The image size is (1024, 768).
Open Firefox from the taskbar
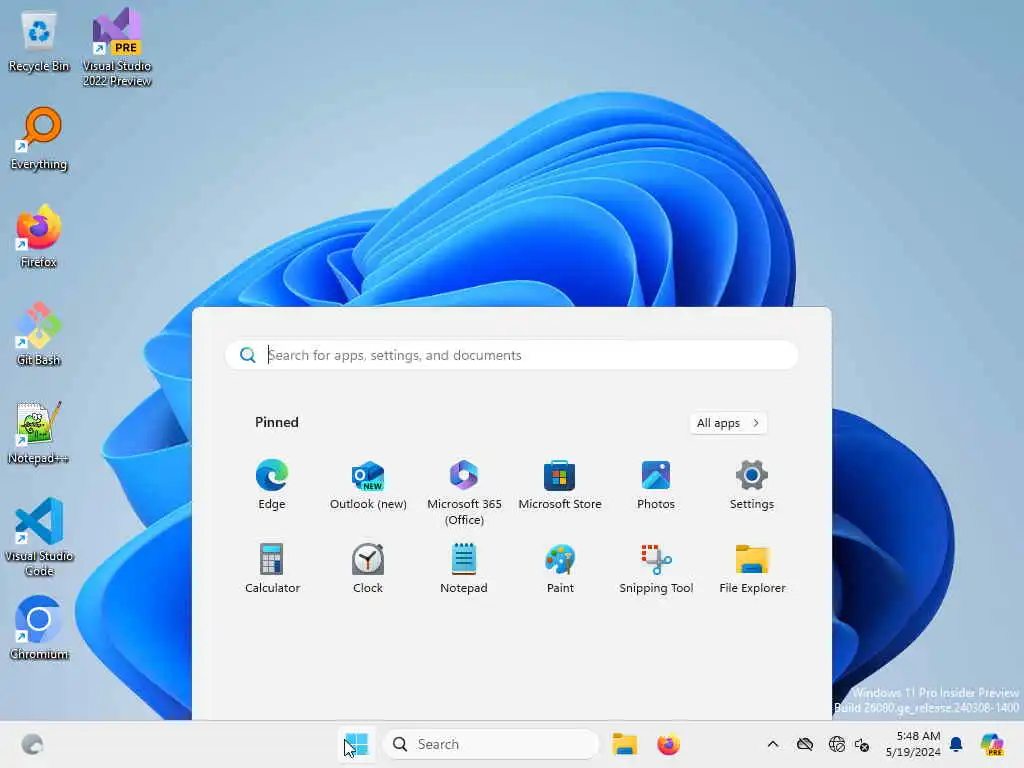coord(668,744)
